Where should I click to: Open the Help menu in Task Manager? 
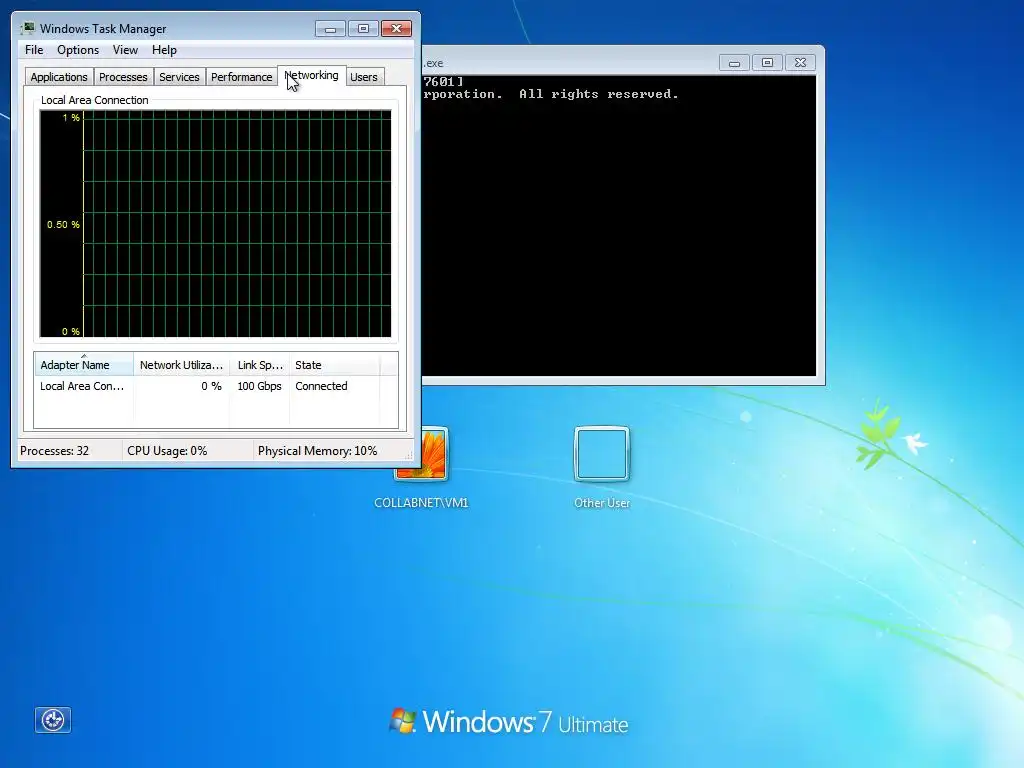click(164, 50)
